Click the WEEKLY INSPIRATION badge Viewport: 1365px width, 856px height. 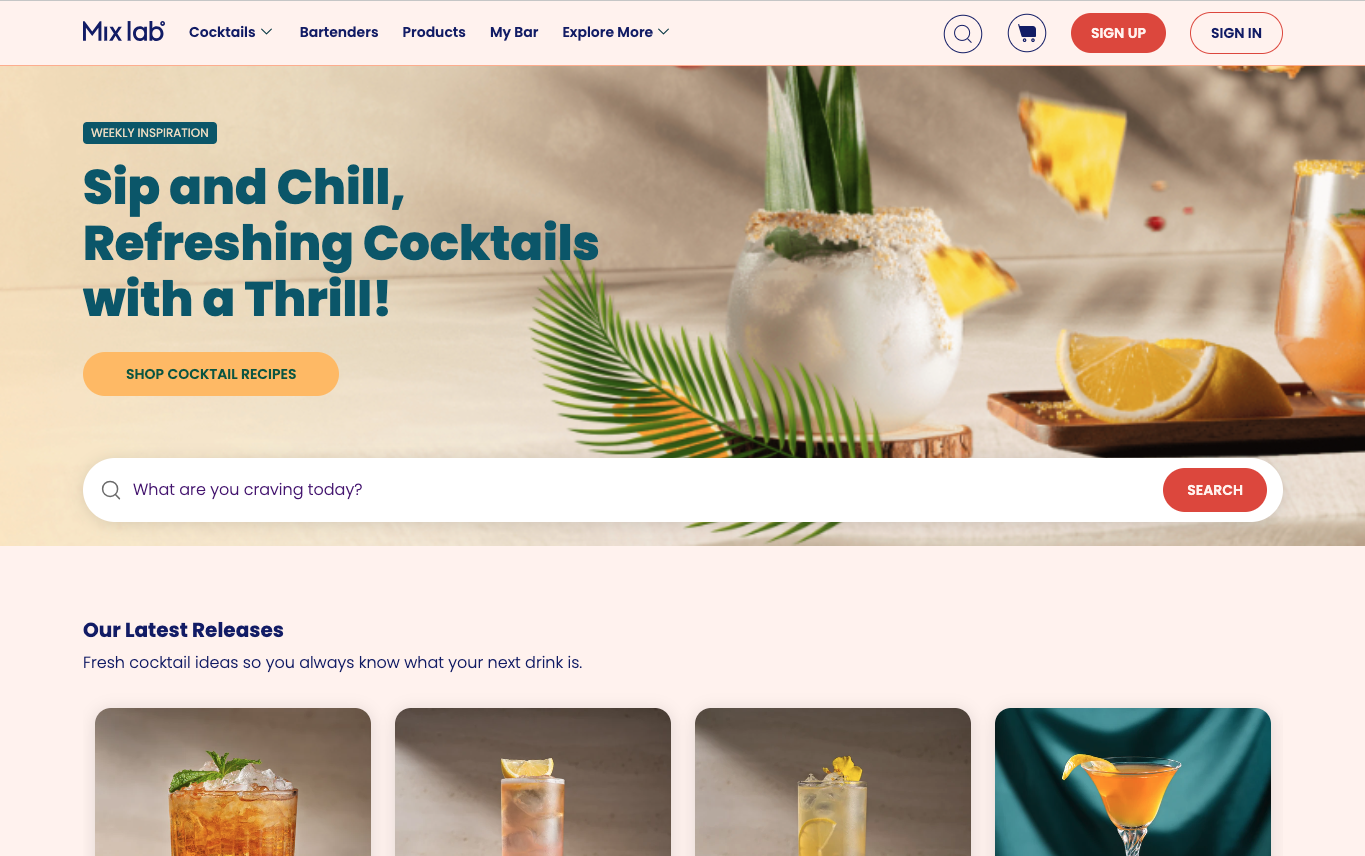coord(150,133)
